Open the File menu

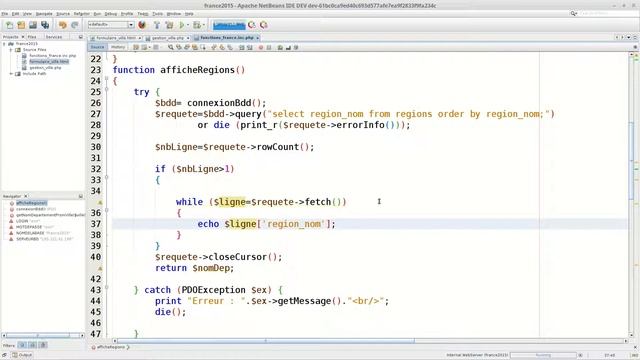[x=4, y=13]
